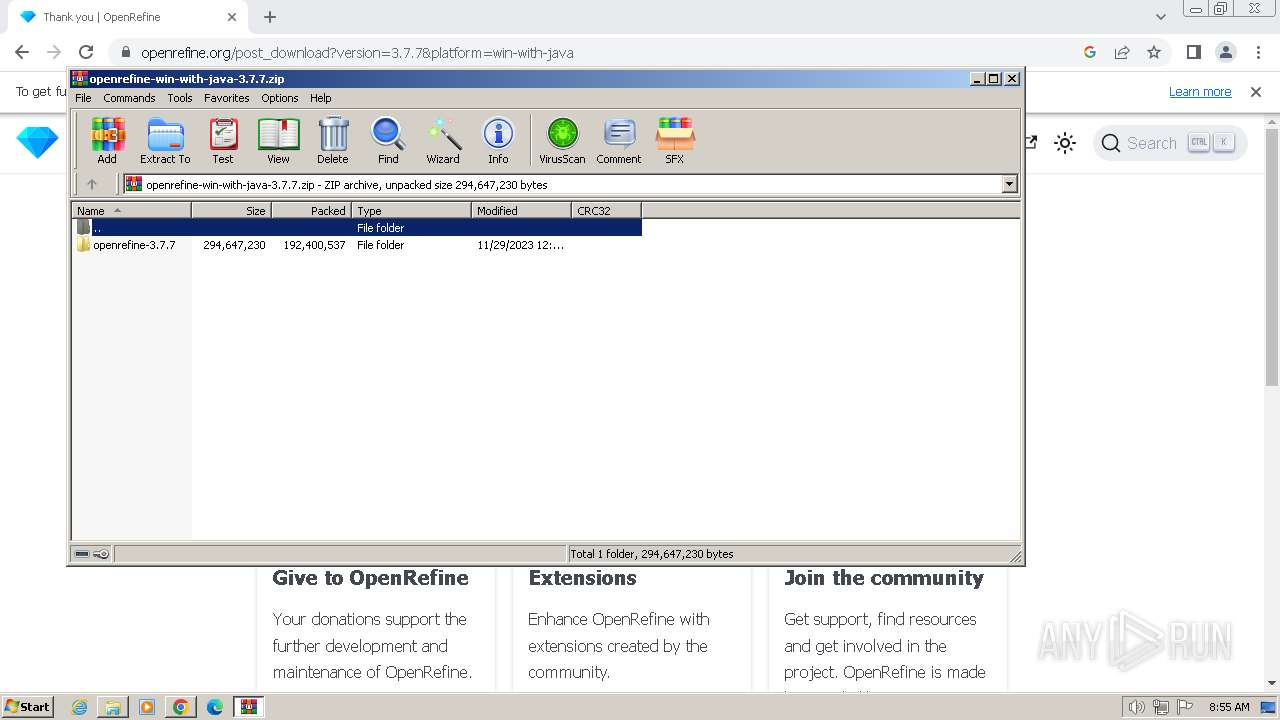This screenshot has width=1280, height=720.
Task: Open Edge from taskbar
Action: pos(214,707)
